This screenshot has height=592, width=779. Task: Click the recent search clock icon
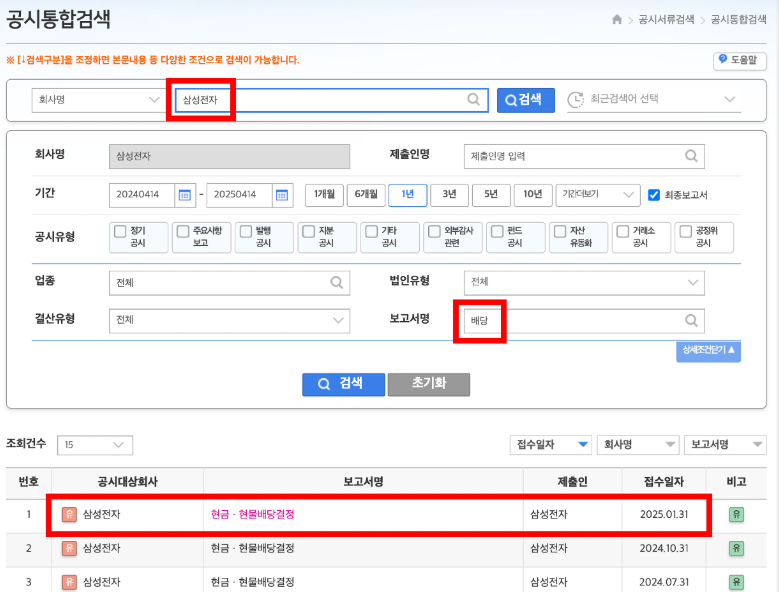click(x=575, y=99)
